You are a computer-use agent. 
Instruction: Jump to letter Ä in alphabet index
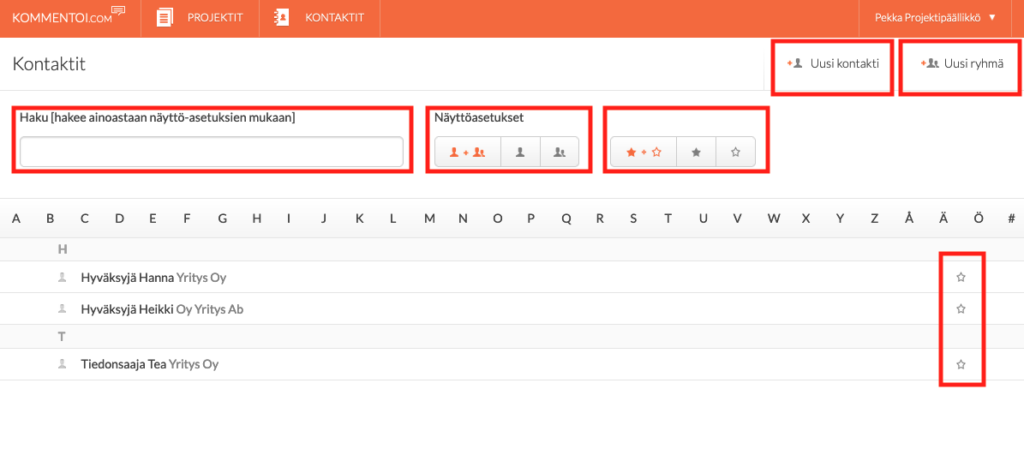(943, 219)
